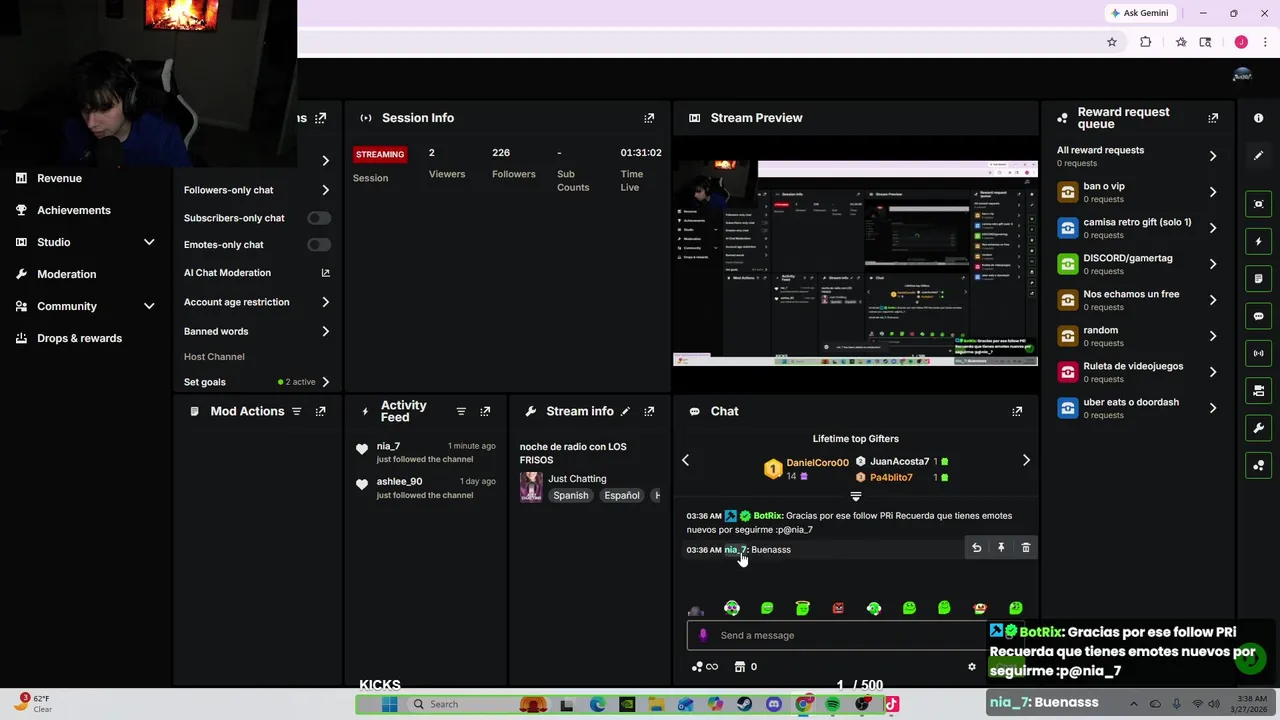
Task: Open Revenue in the sidebar
Action: [59, 178]
